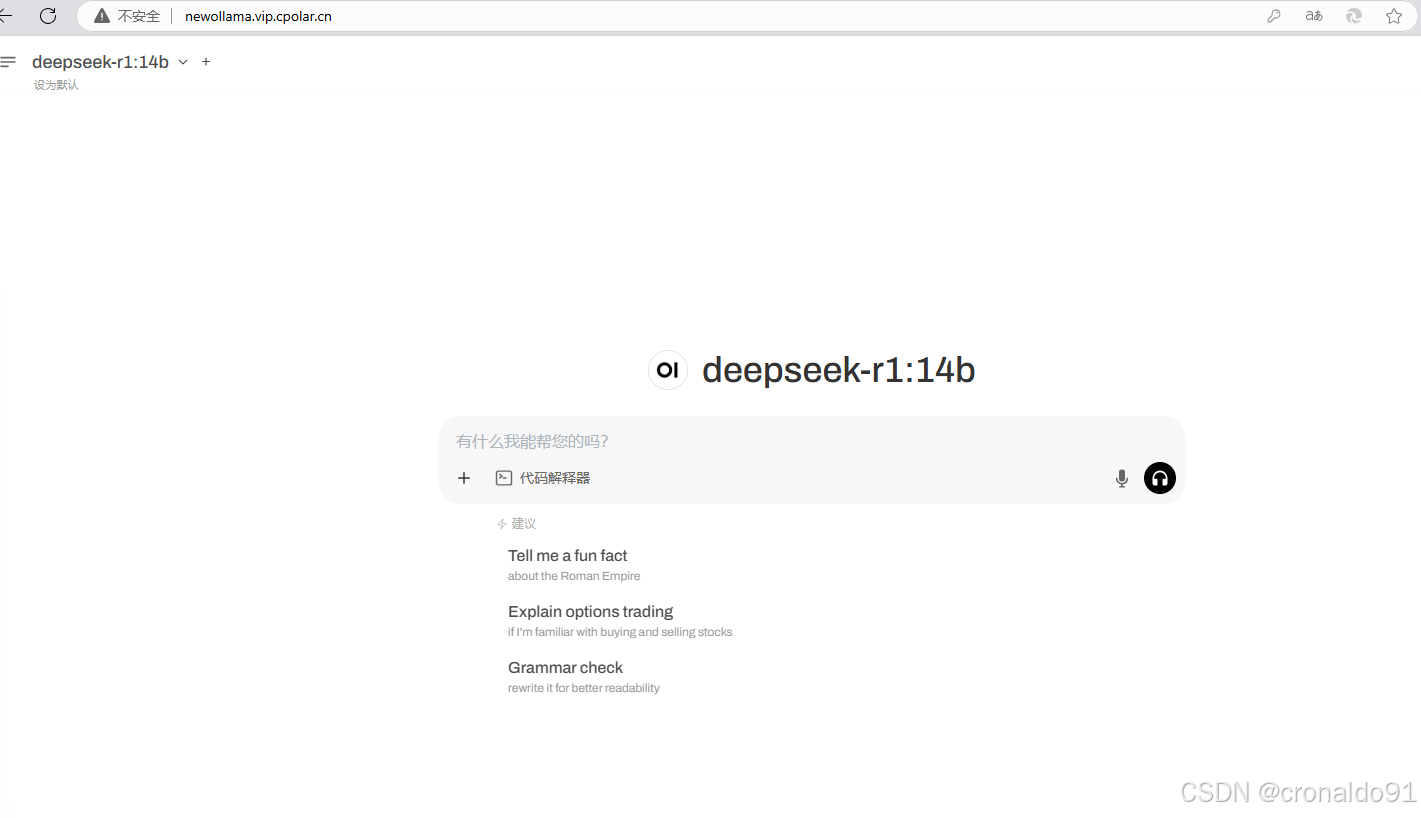This screenshot has width=1421, height=818.
Task: Reload the page with the refresh icon
Action: (48, 16)
